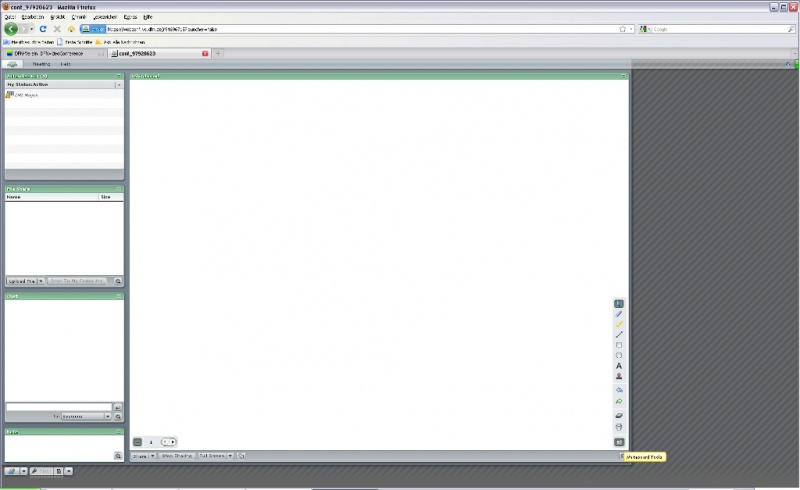The width and height of the screenshot is (800, 490).
Task: Click the magnifier icon in File Share pod
Action: coord(118,281)
